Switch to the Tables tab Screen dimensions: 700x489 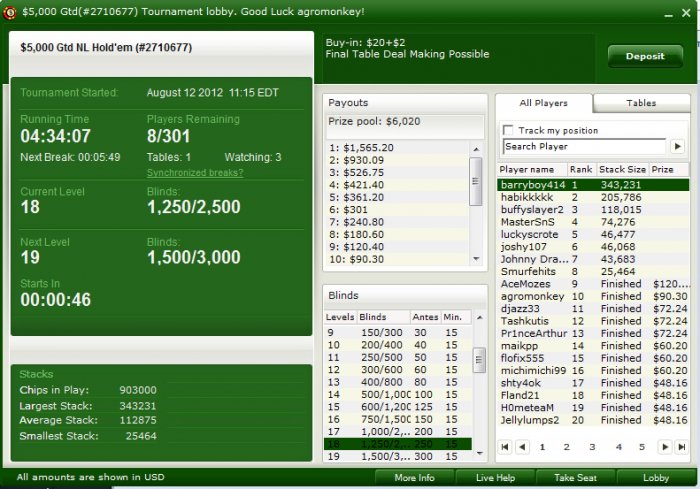(x=641, y=103)
